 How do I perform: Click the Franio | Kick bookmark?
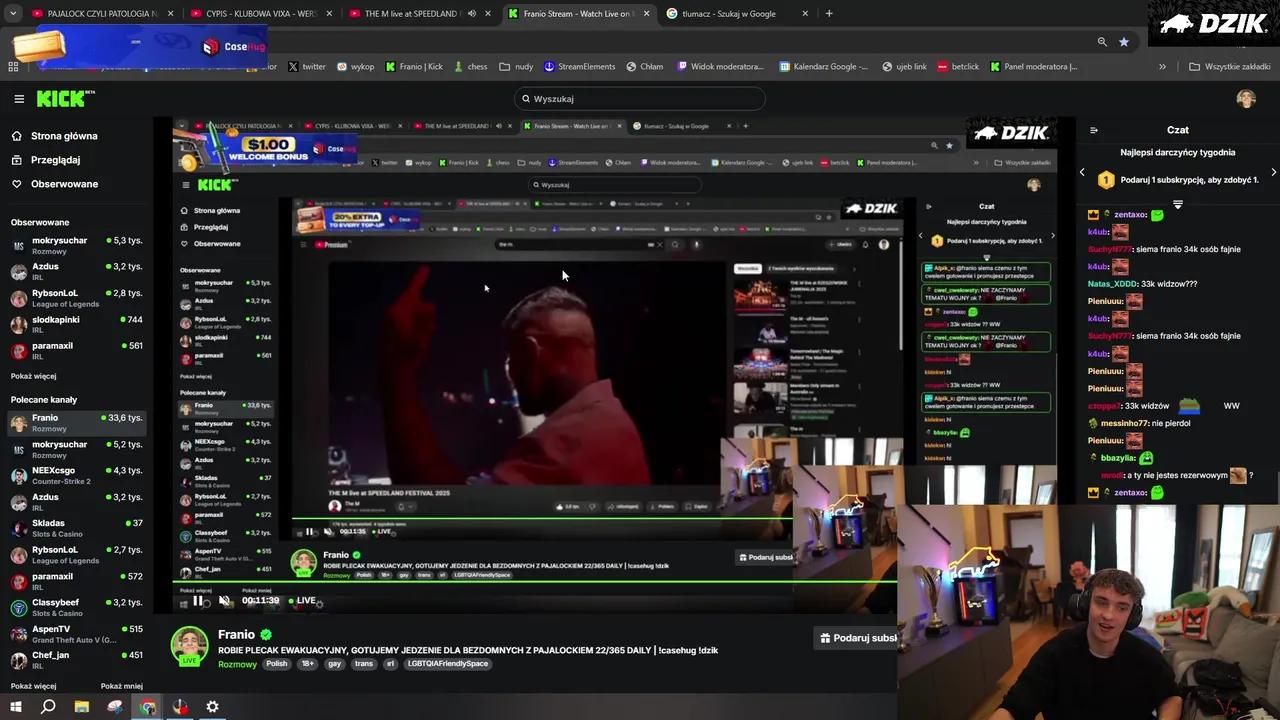tap(414, 67)
